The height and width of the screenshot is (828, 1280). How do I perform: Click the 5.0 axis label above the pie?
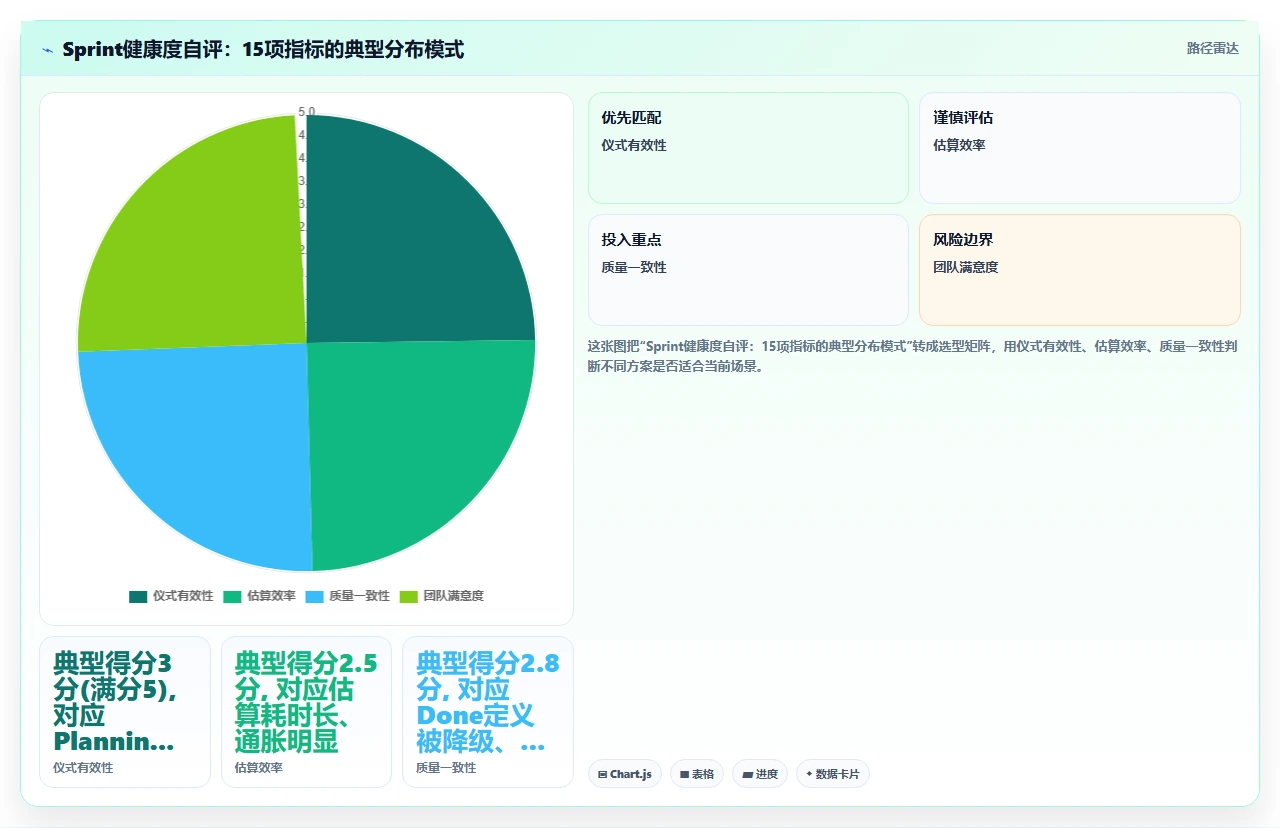[x=306, y=112]
